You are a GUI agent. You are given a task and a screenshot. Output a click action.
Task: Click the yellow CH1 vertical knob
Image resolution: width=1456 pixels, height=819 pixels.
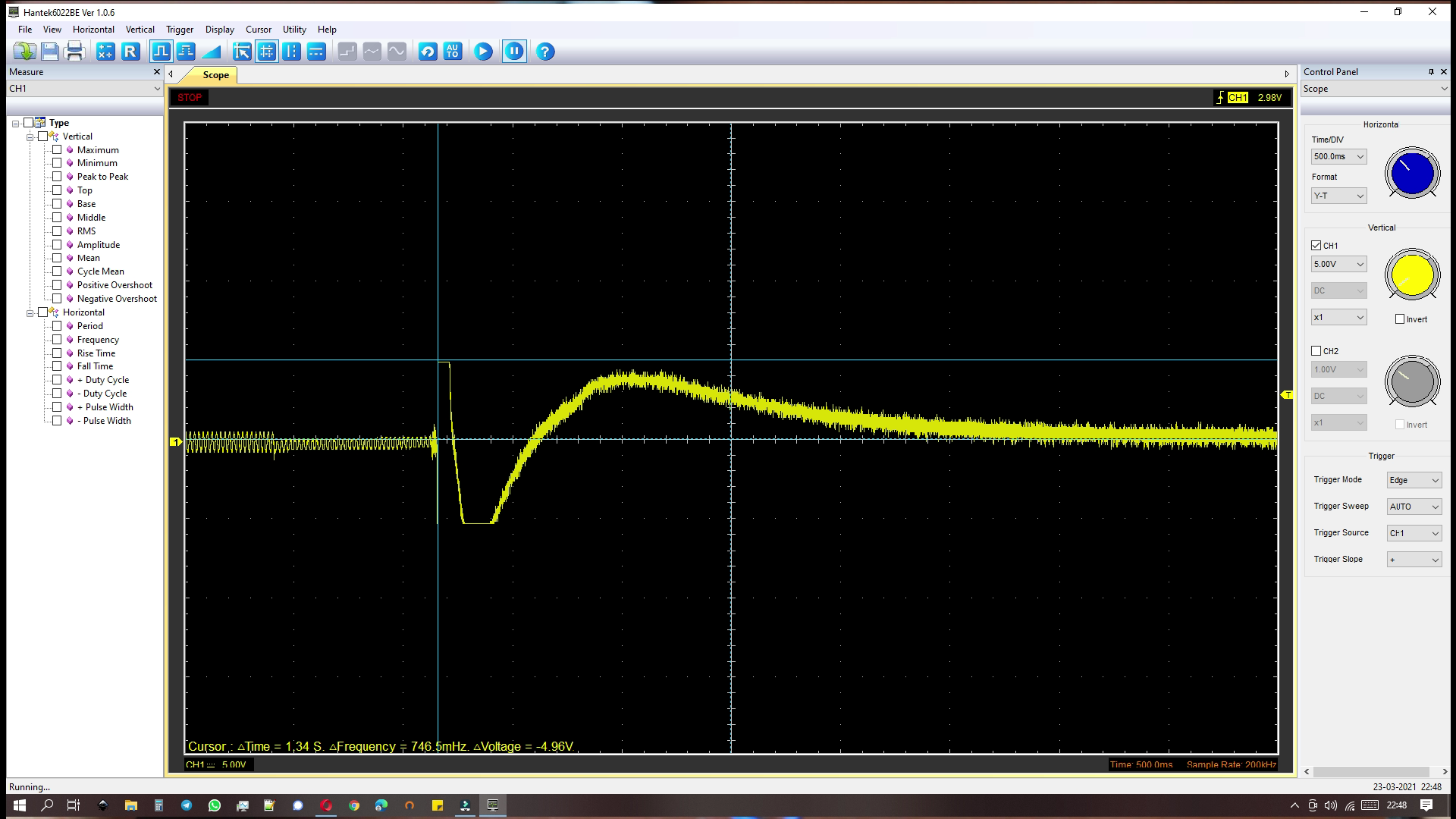[1412, 275]
